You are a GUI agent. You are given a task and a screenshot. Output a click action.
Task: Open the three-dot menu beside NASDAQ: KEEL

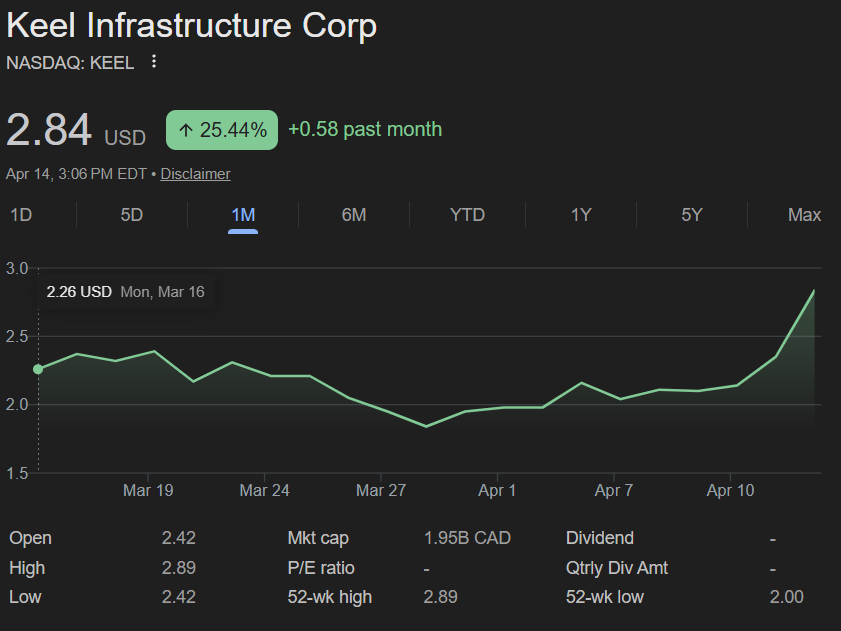[154, 62]
